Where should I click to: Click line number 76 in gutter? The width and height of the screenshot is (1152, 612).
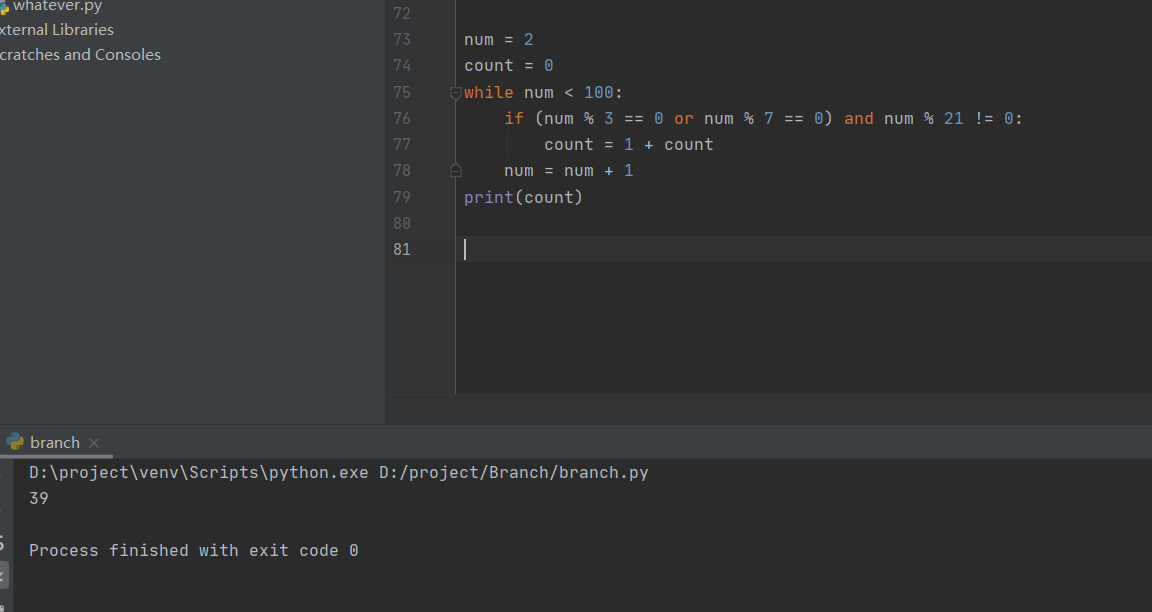click(402, 118)
